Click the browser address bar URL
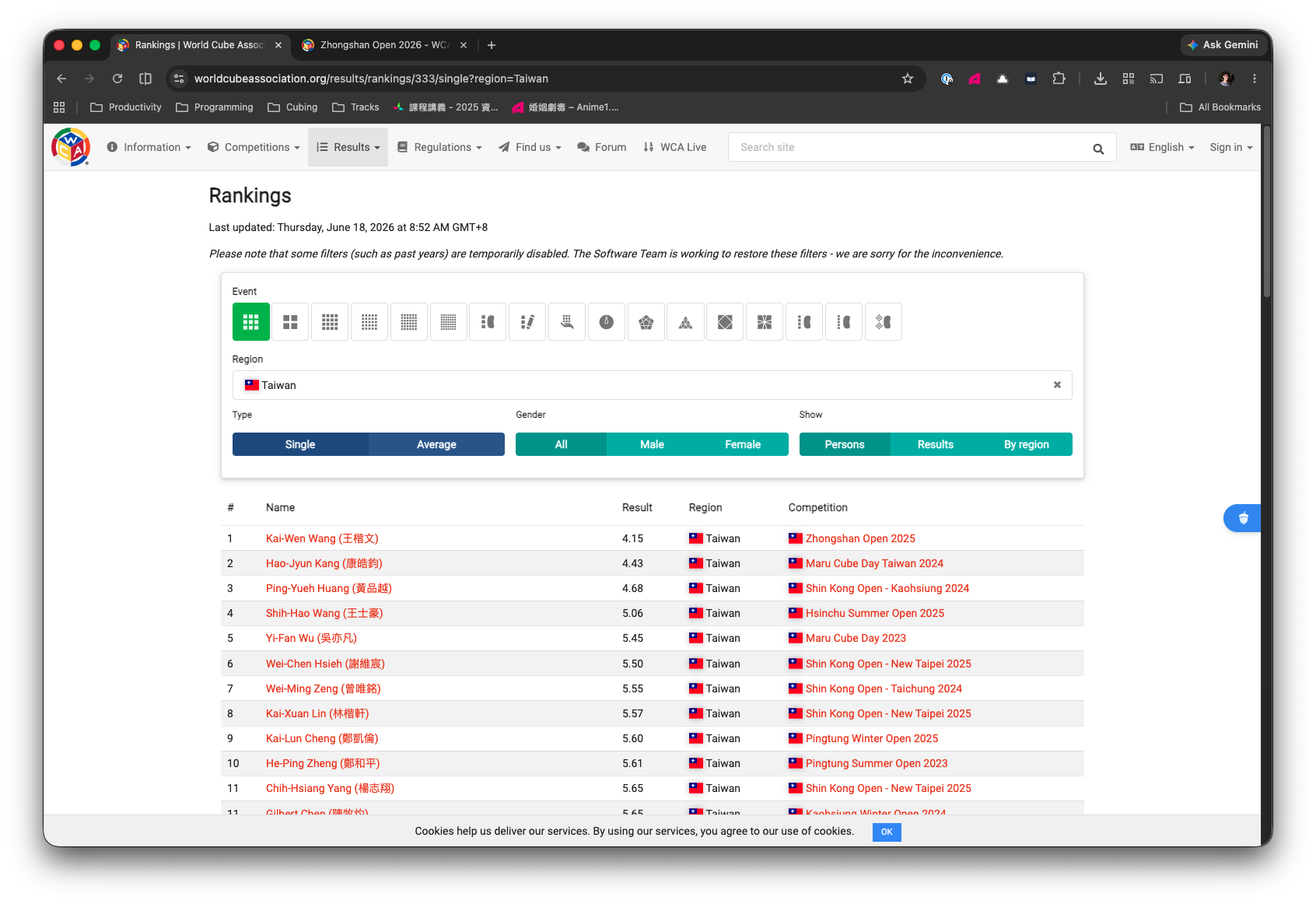Viewport: 1316px width, 904px height. (x=371, y=79)
